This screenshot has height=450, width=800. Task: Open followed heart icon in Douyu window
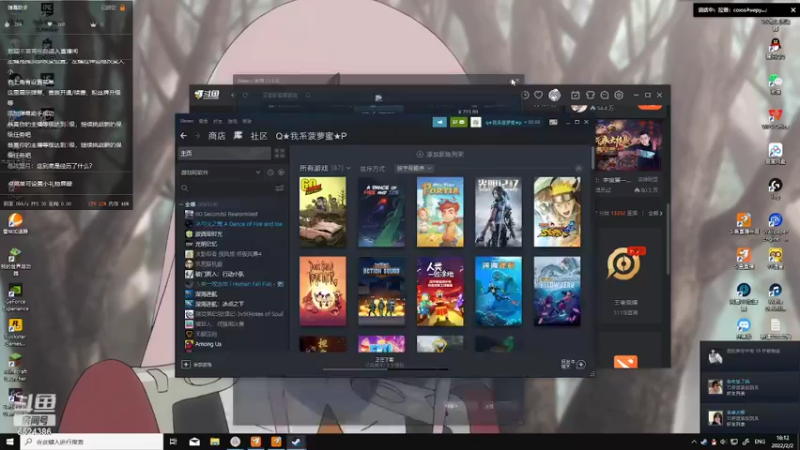(x=538, y=95)
